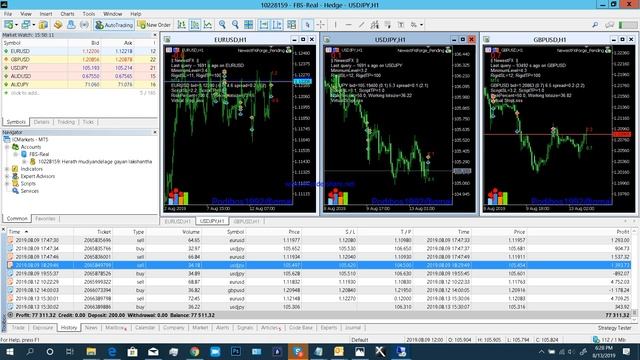Viewport: 640px width, 360px height.
Task: Open the Charts menu
Action: (67, 14)
